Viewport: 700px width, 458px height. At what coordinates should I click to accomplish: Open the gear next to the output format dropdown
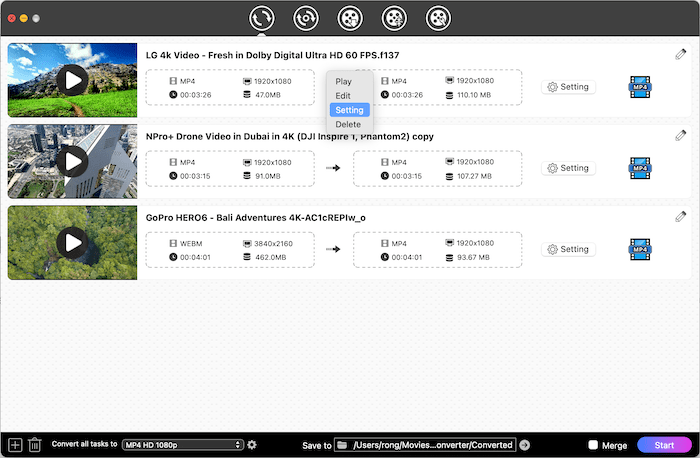[x=252, y=445]
